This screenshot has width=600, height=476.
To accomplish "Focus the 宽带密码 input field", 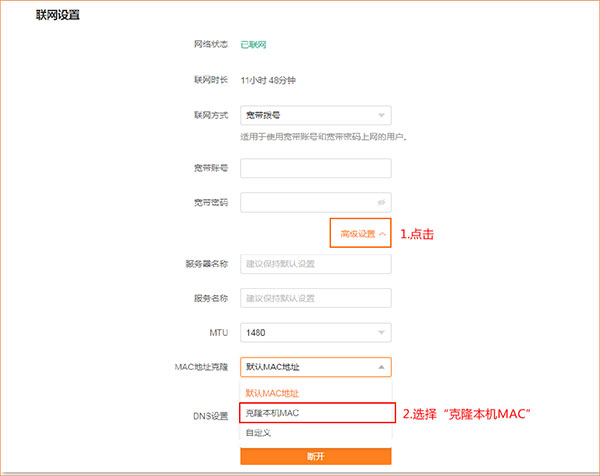I will click(305, 202).
